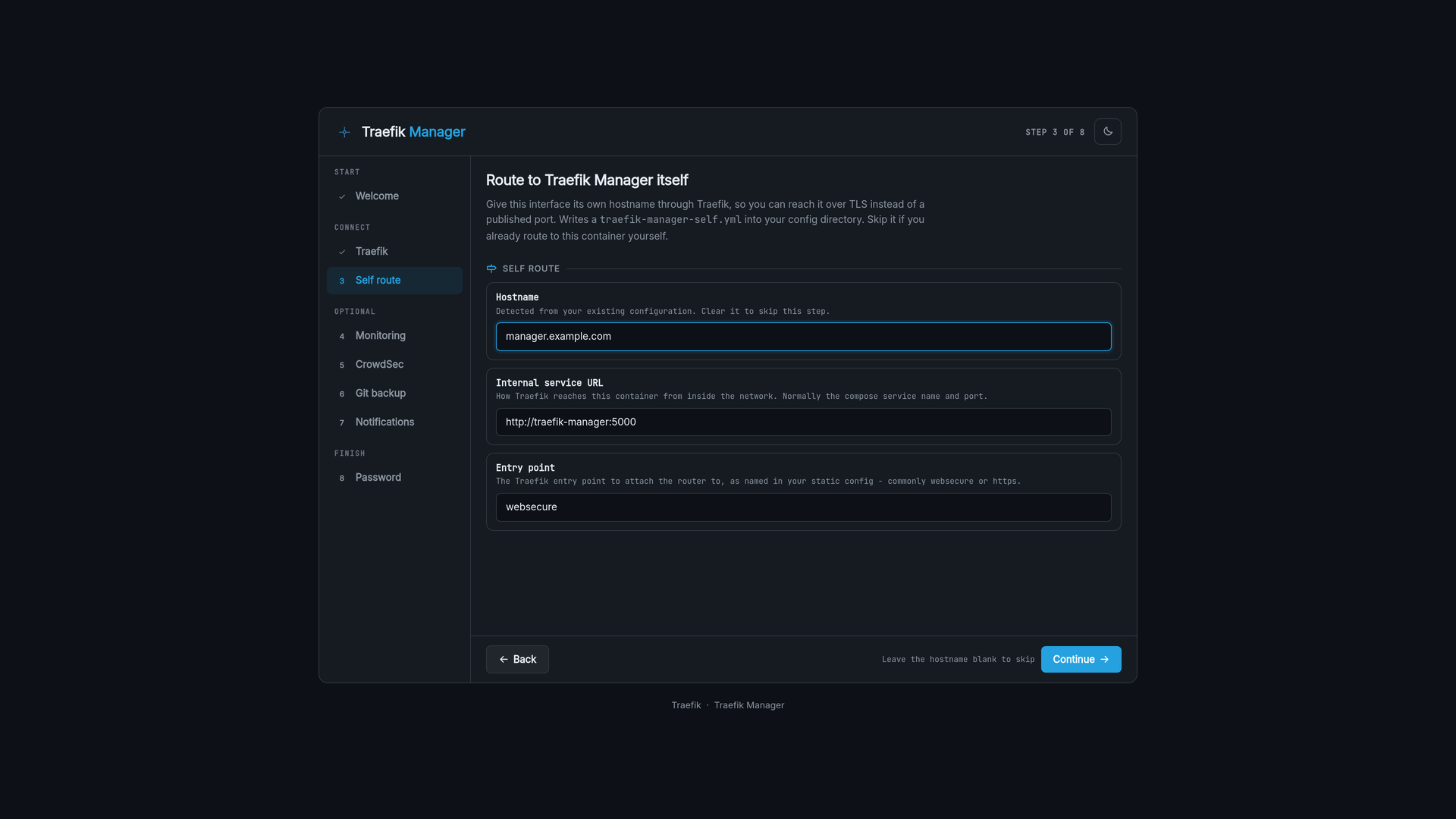The image size is (1456, 819).
Task: Click the Internal service URL field
Action: (x=803, y=422)
